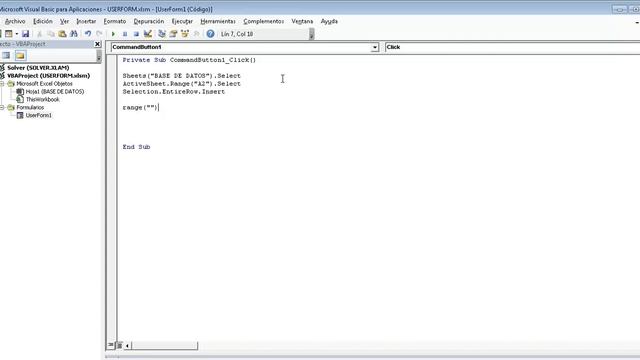Click the Lín 7, Col 18 position indicator
Image resolution: width=640 pixels, height=360 pixels.
[x=237, y=34]
